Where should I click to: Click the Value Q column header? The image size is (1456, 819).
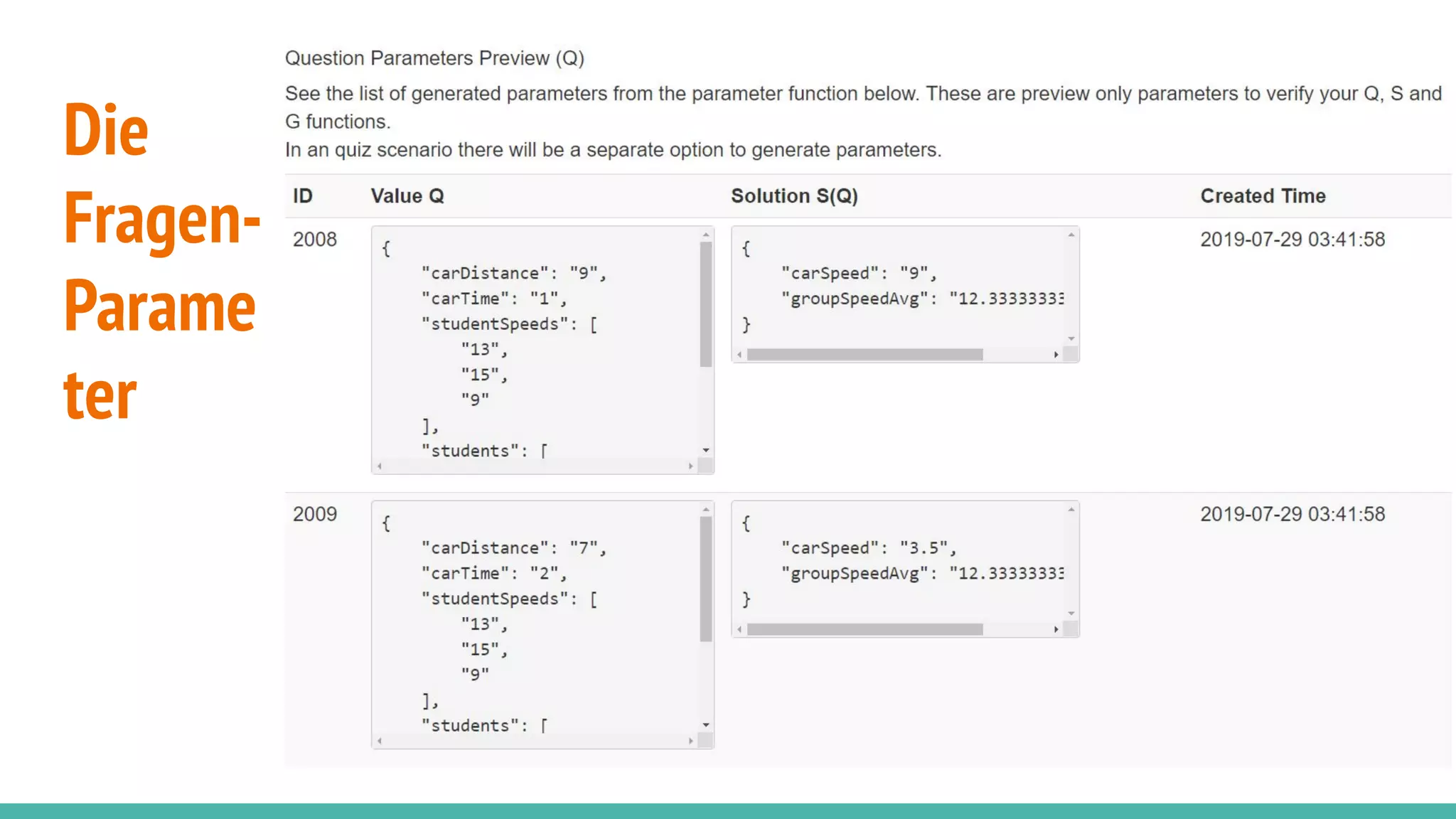click(x=407, y=196)
